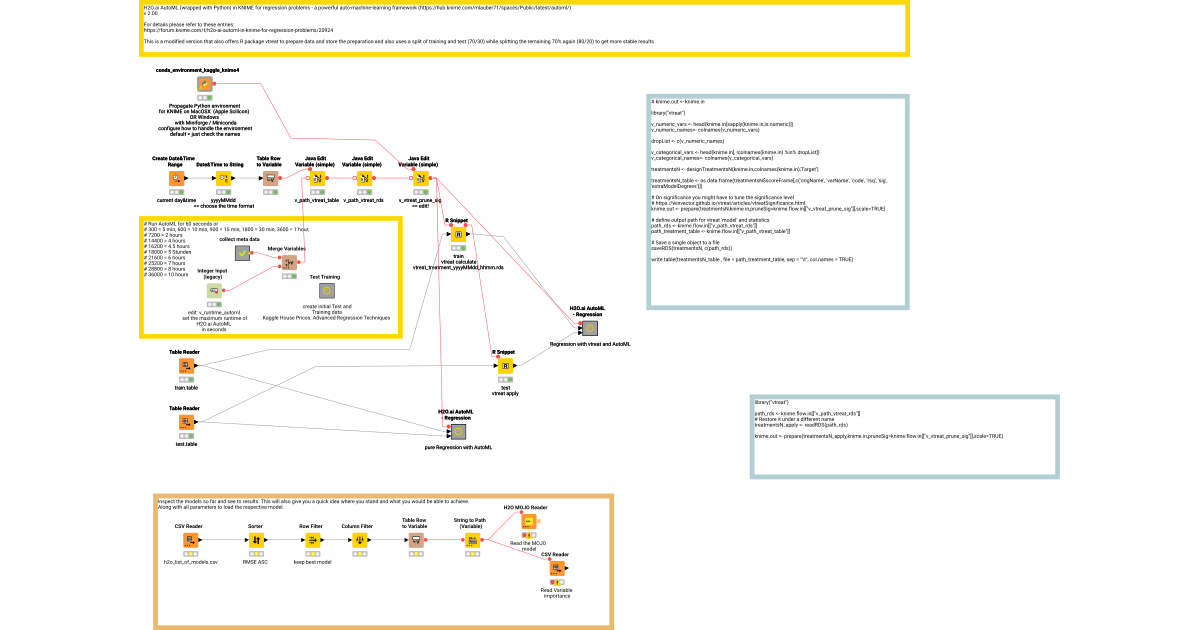The height and width of the screenshot is (630, 1200).
Task: Open the Sorter node labeled RMSE ASC
Action: point(257,540)
